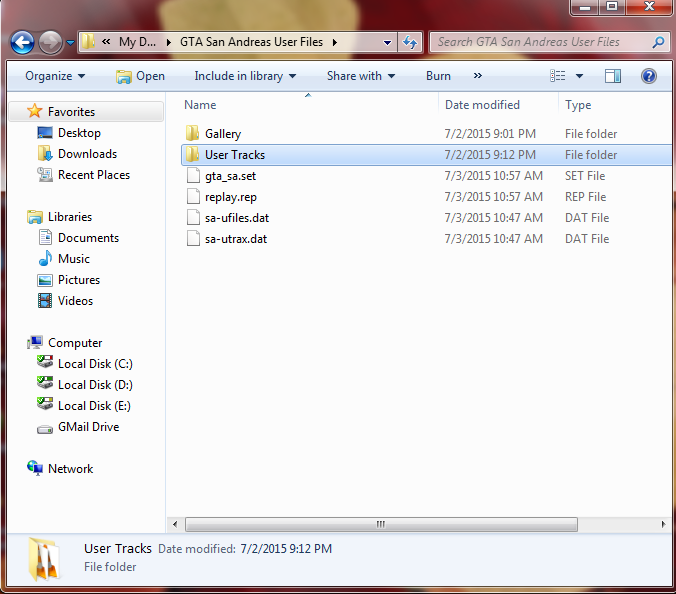Image resolution: width=676 pixels, height=594 pixels.
Task: Select the sa-utrax.dat file icon
Action: [193, 238]
